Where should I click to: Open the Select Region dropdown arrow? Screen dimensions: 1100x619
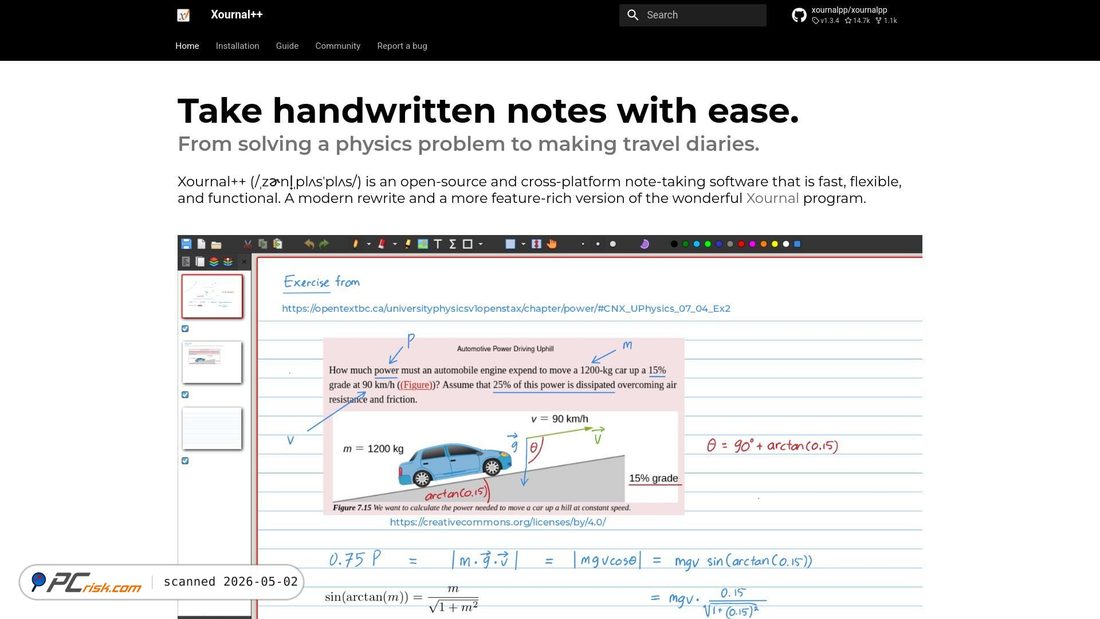coord(523,244)
